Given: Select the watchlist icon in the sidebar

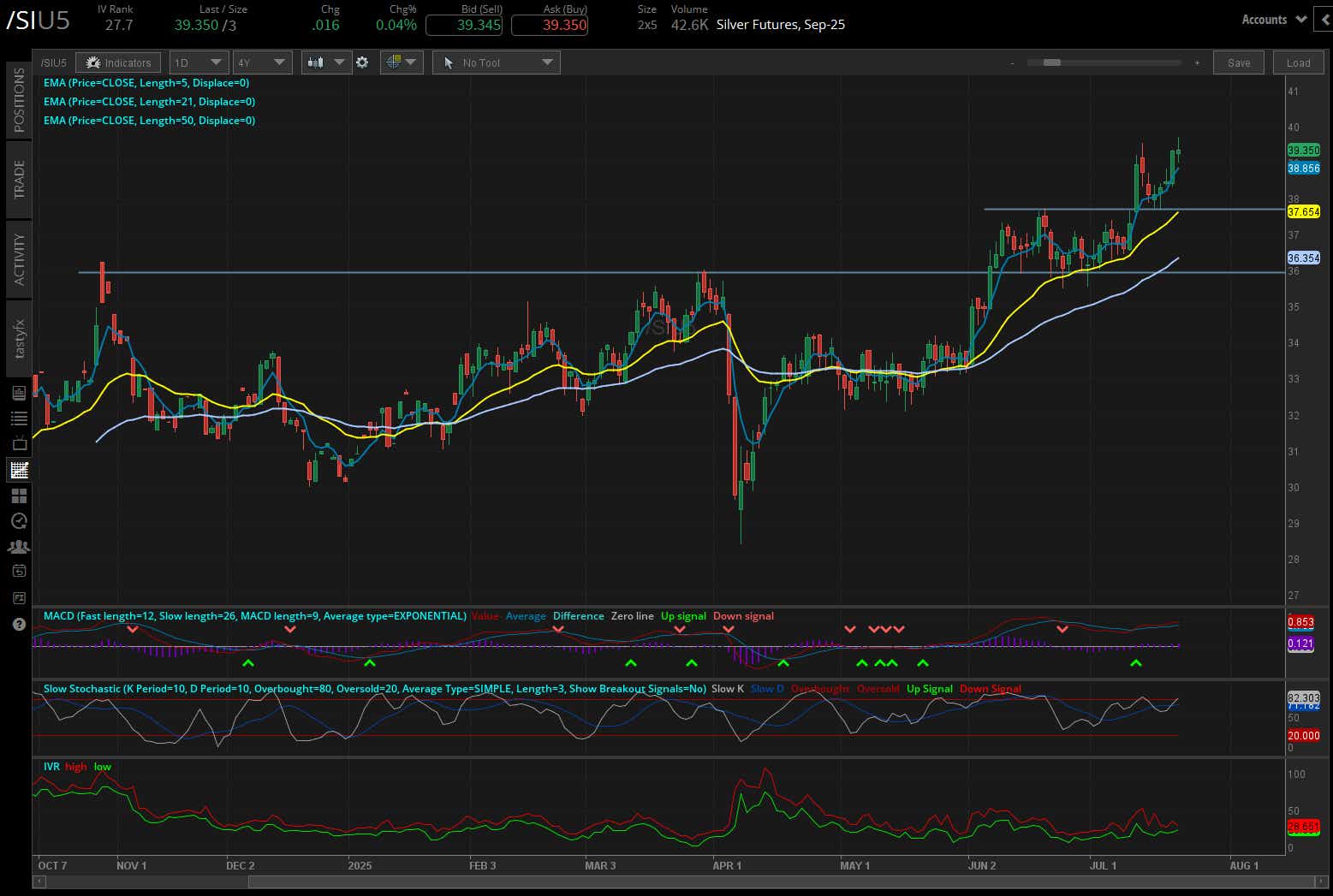Looking at the screenshot, I should click(19, 418).
